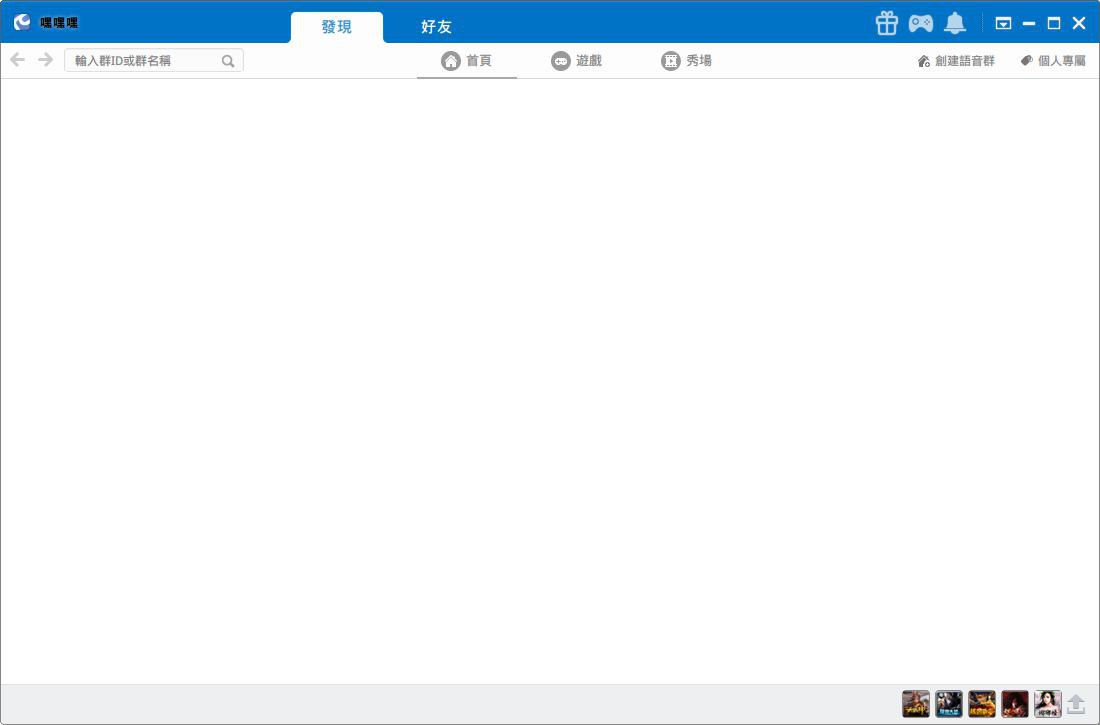Select the 首頁 home tab

point(467,61)
